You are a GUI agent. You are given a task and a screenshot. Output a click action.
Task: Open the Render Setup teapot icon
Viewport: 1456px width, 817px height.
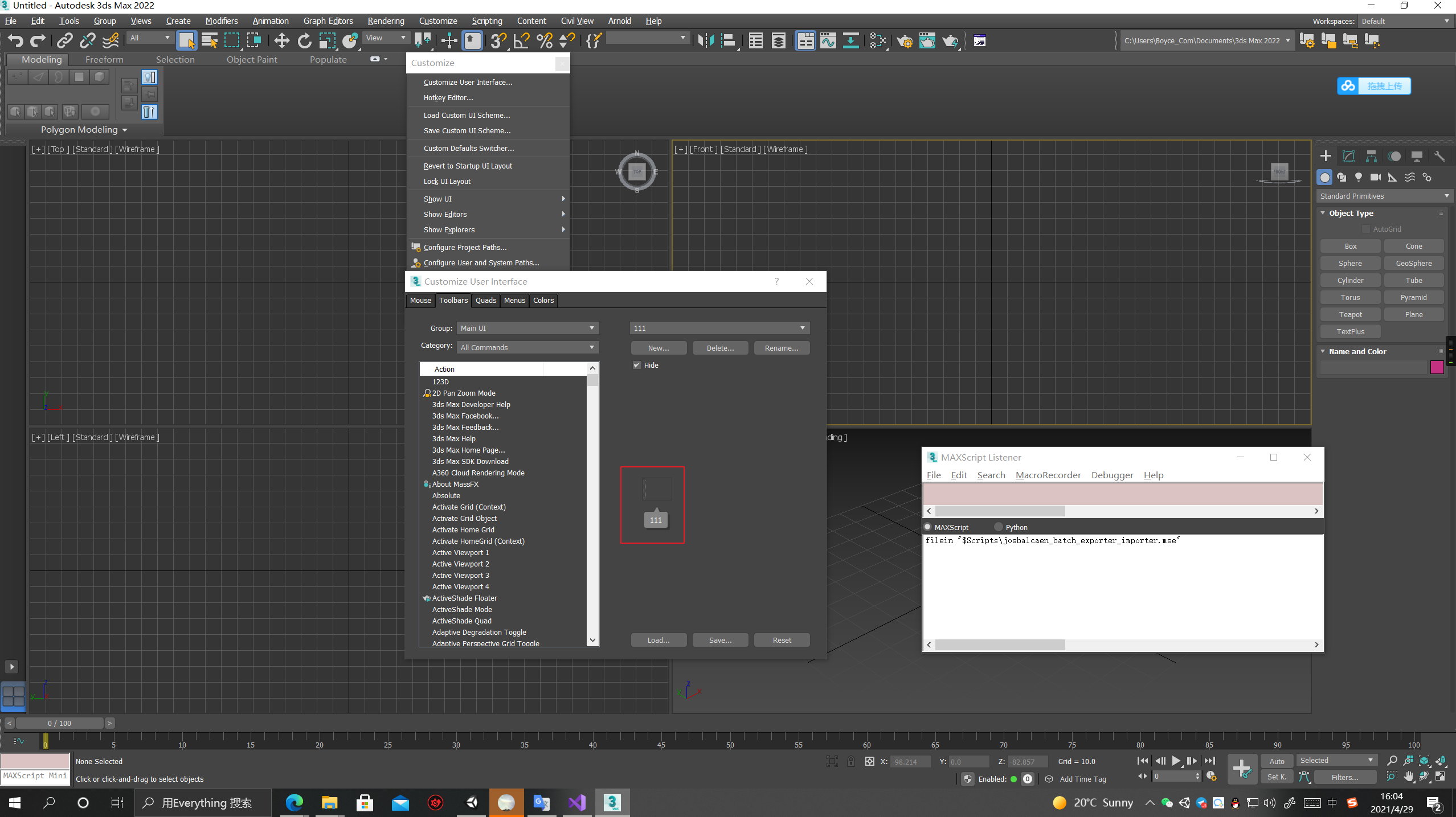904,40
